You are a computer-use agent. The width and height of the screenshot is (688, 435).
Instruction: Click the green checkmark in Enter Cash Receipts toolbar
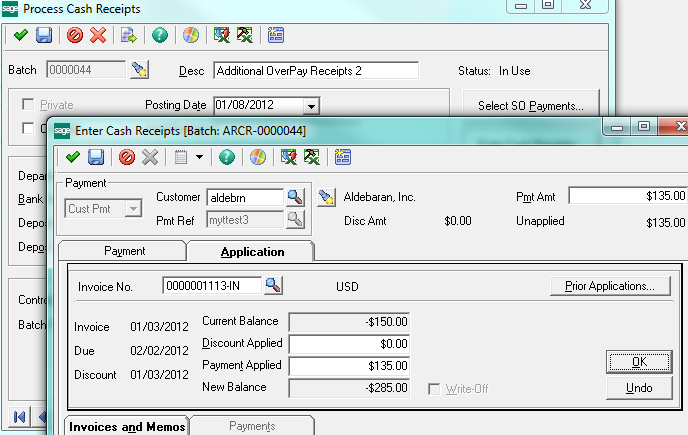72,157
